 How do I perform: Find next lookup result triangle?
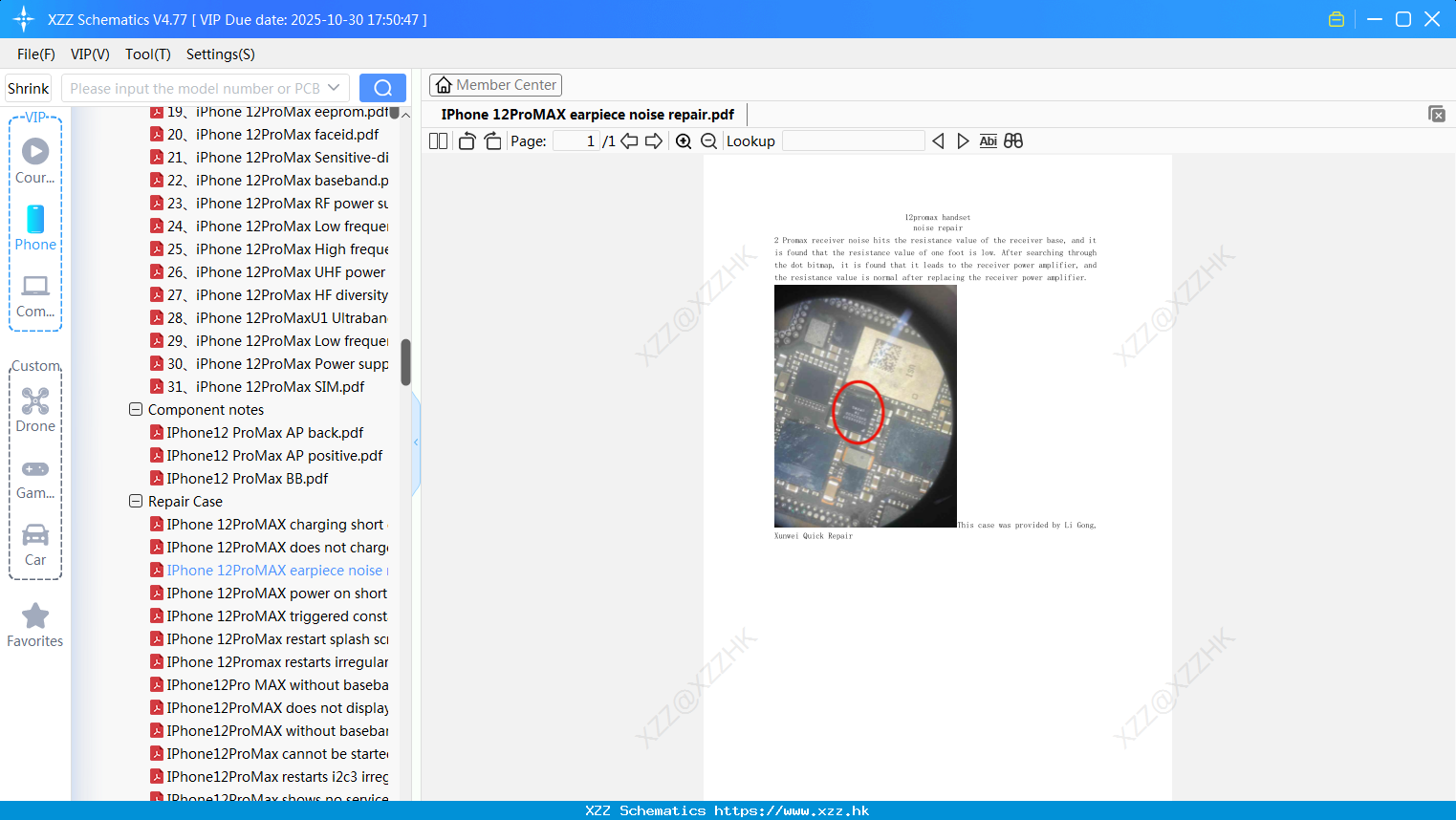coord(963,140)
